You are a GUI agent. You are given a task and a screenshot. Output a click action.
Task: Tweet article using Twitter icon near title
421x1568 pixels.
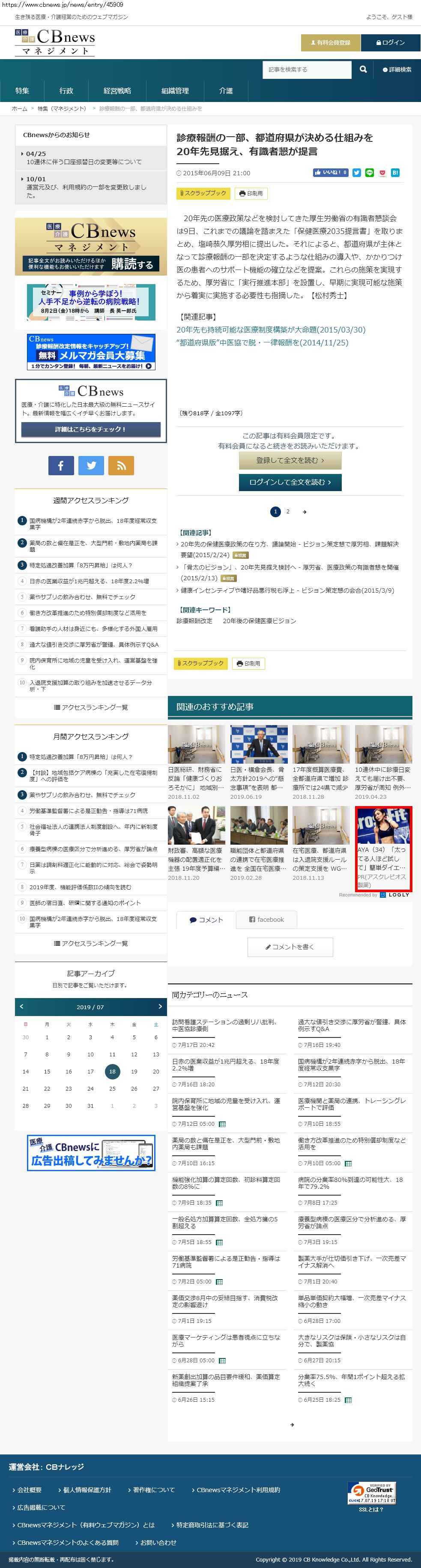(356, 173)
